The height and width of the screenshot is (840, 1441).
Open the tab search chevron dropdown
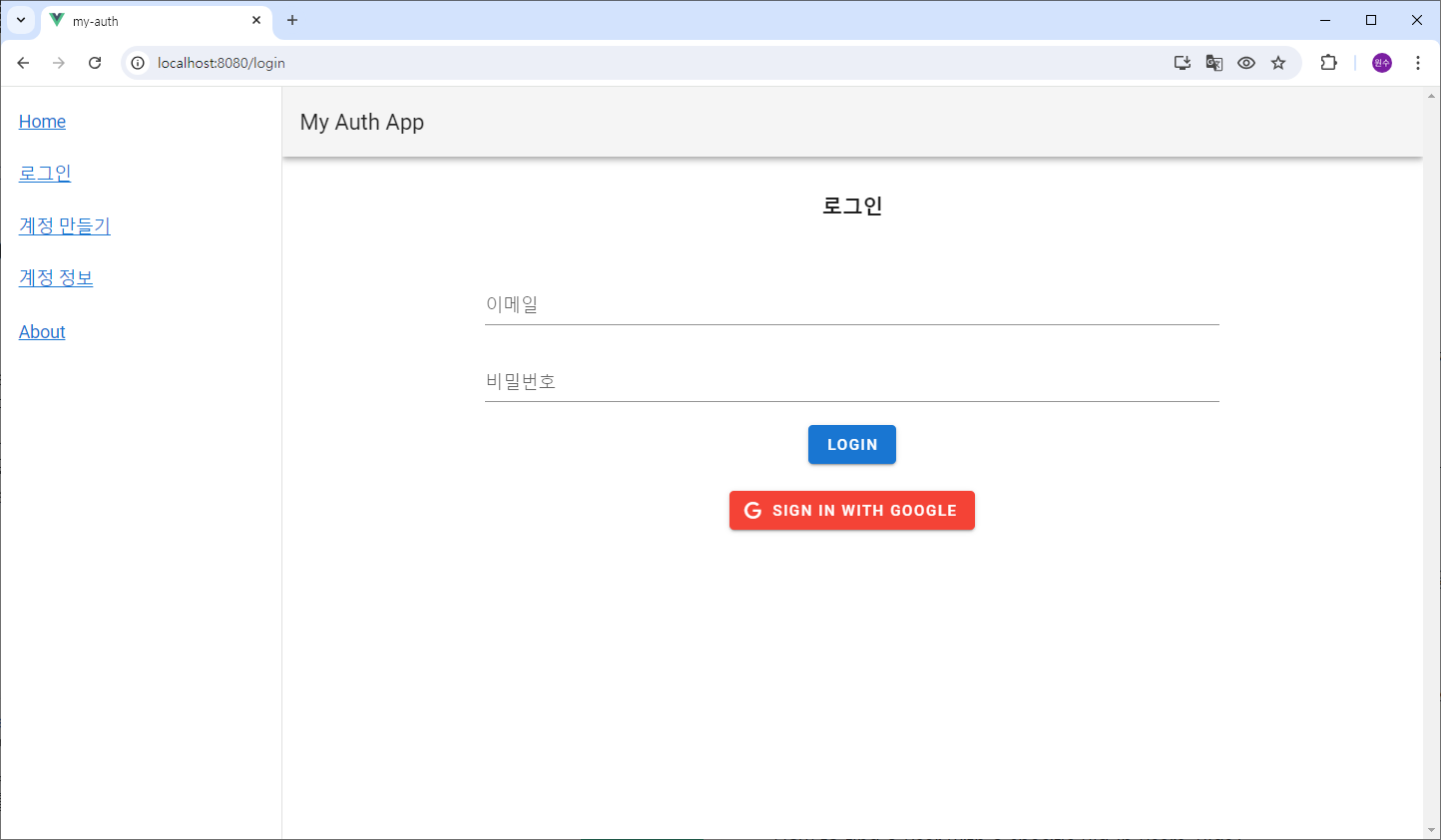21,20
